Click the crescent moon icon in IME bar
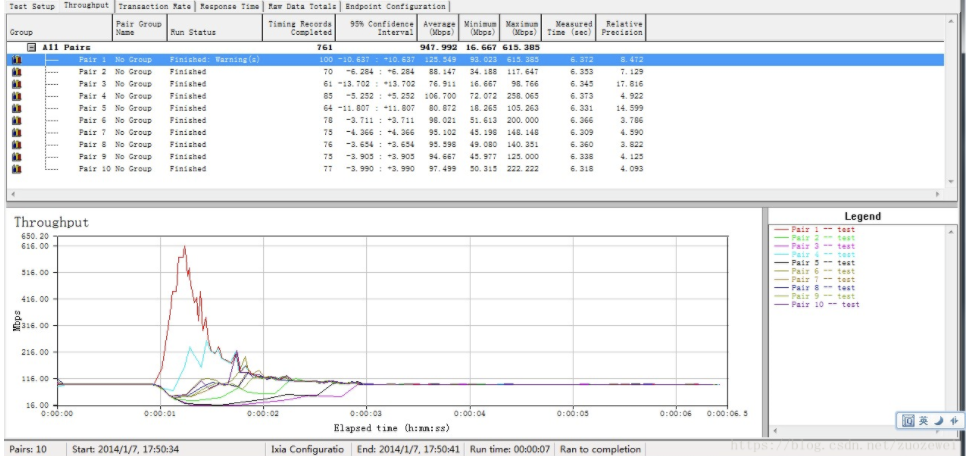 click(938, 421)
